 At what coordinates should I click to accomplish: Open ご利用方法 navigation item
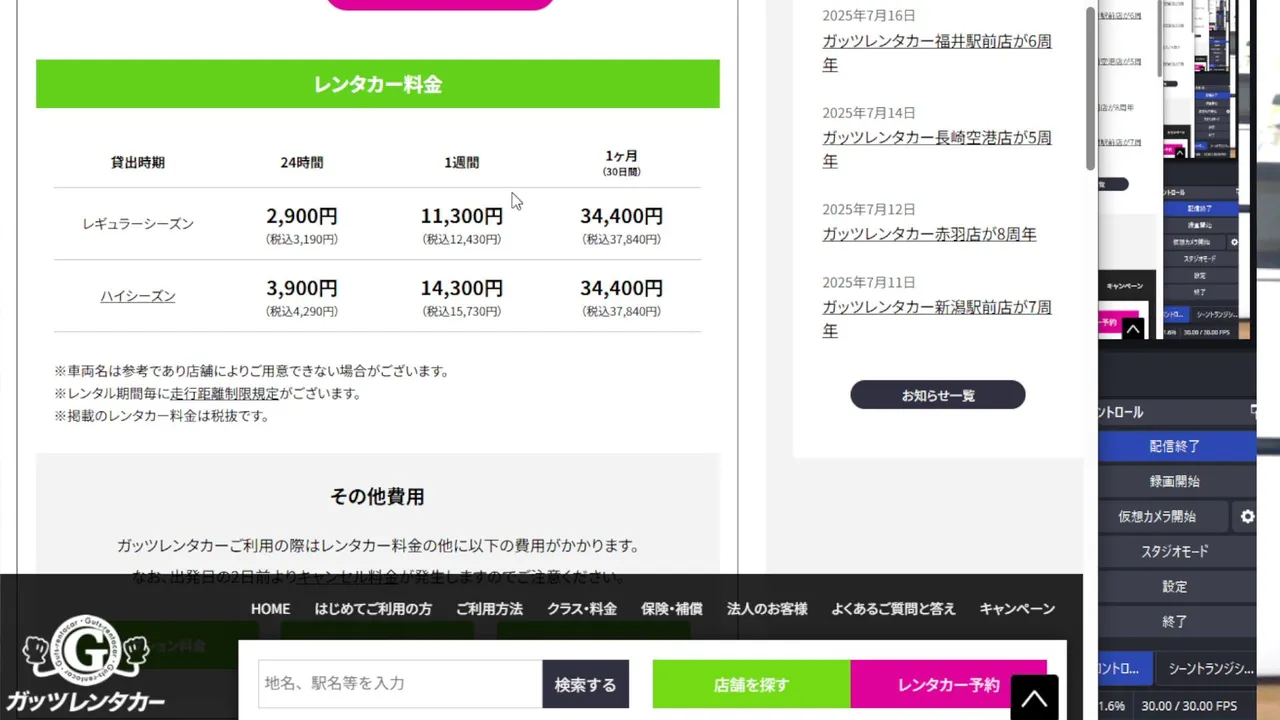click(x=489, y=609)
